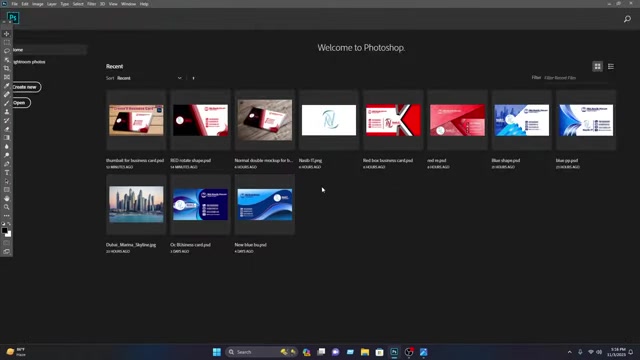
Task: Open the Sort Recent dropdown
Action: (149, 78)
